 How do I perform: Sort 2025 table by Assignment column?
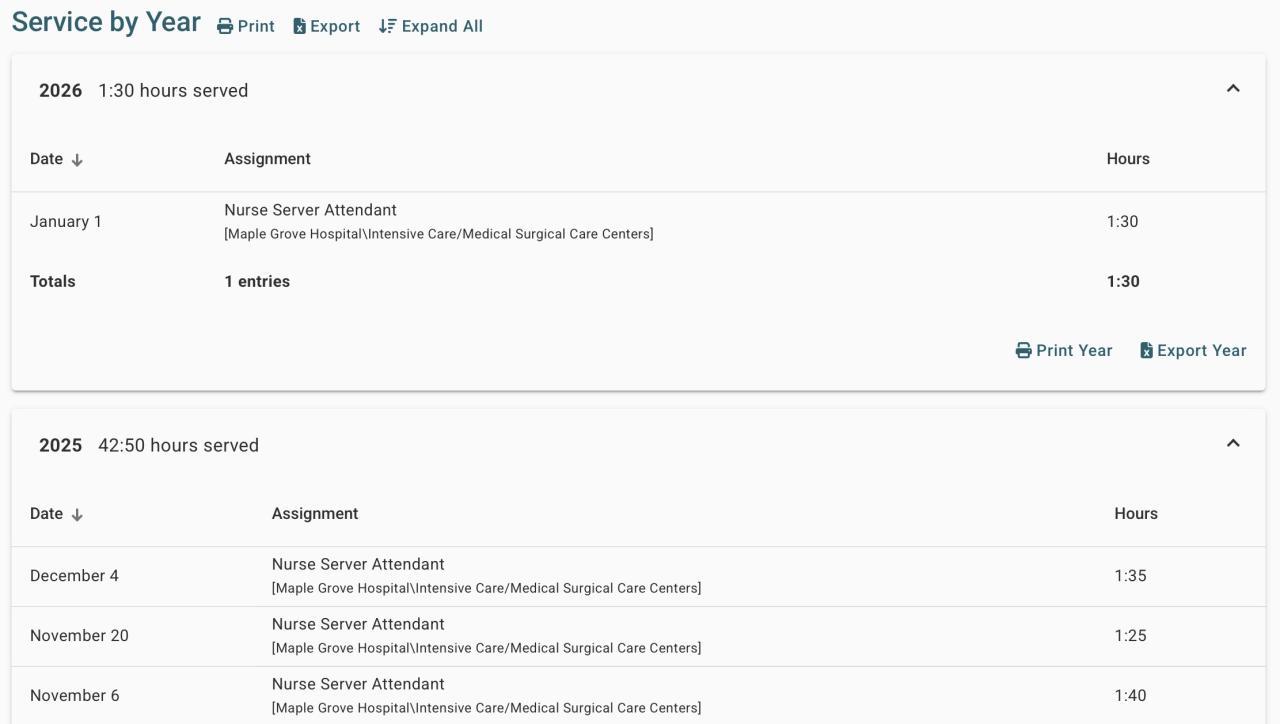[314, 514]
